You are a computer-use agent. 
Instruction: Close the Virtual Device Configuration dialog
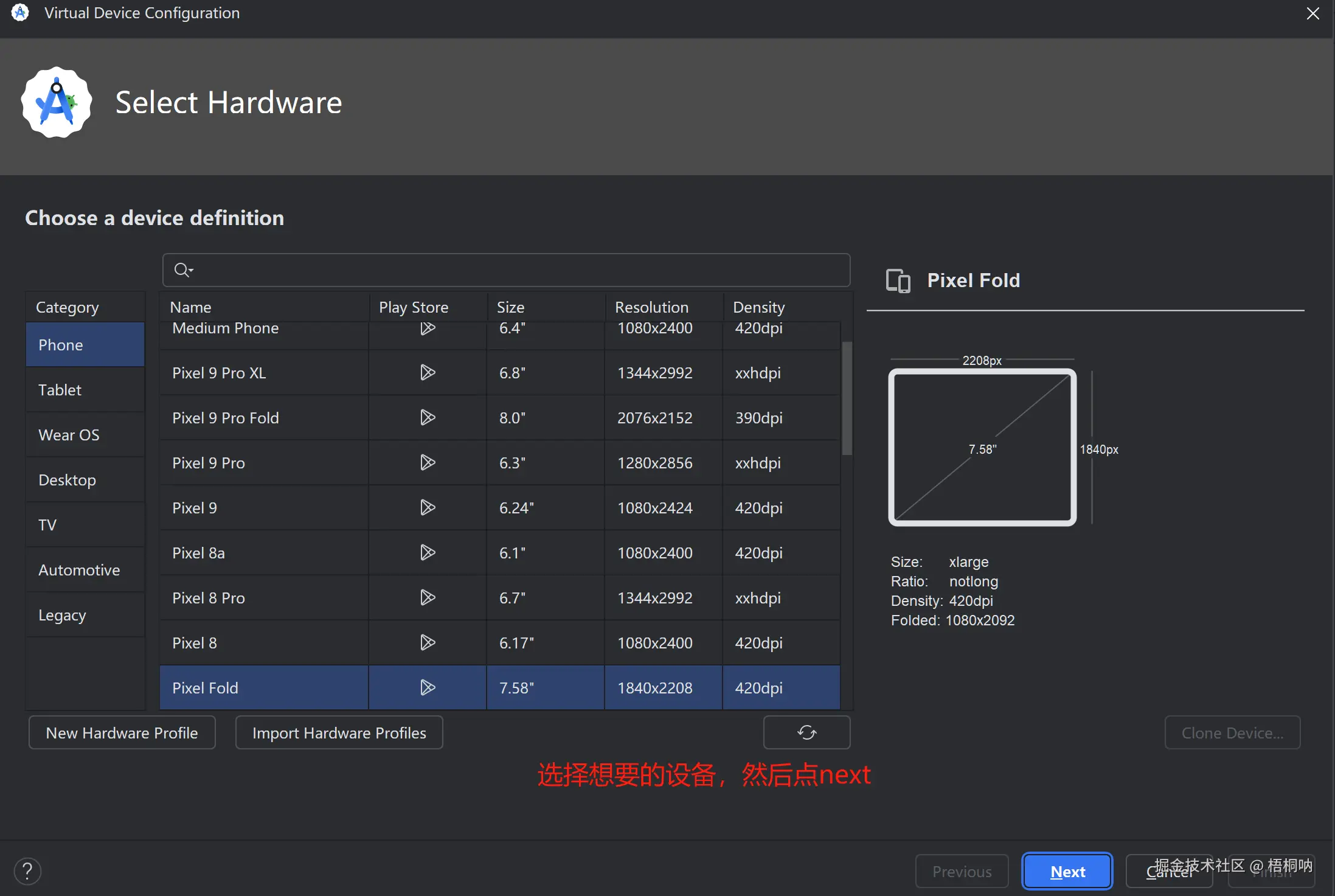pyautogui.click(x=1312, y=13)
